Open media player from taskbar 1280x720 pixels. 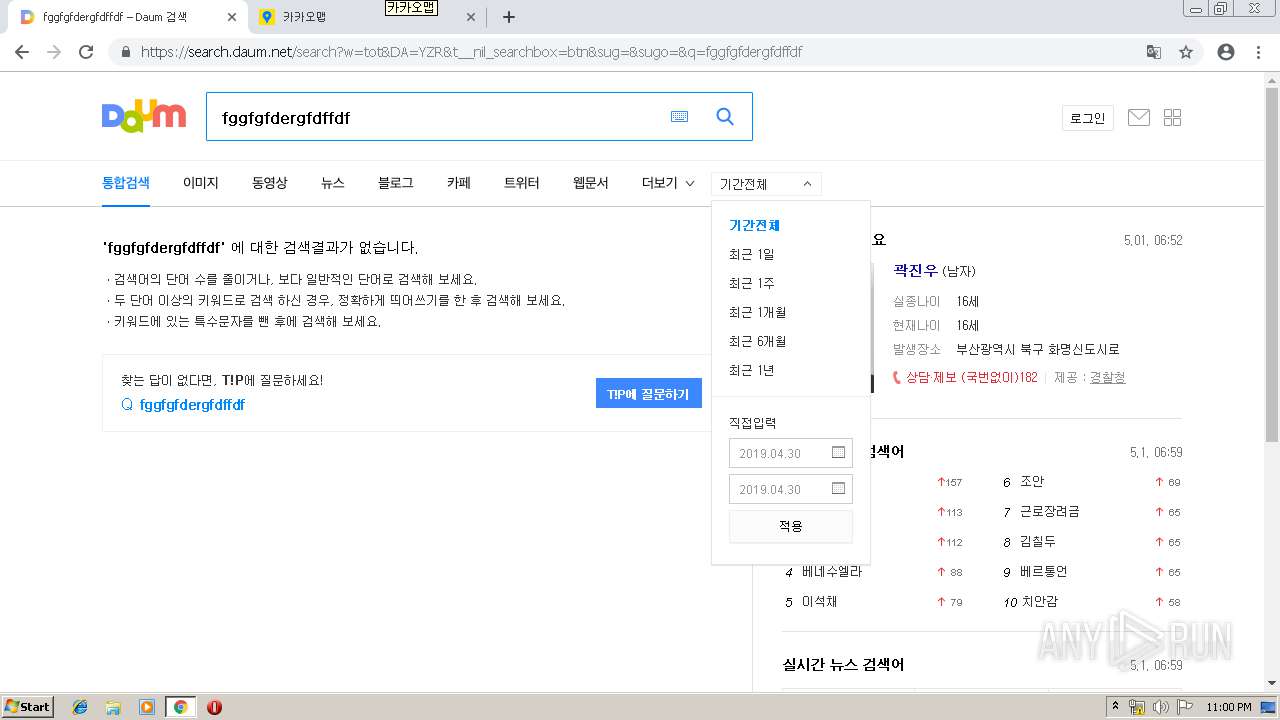pos(147,707)
